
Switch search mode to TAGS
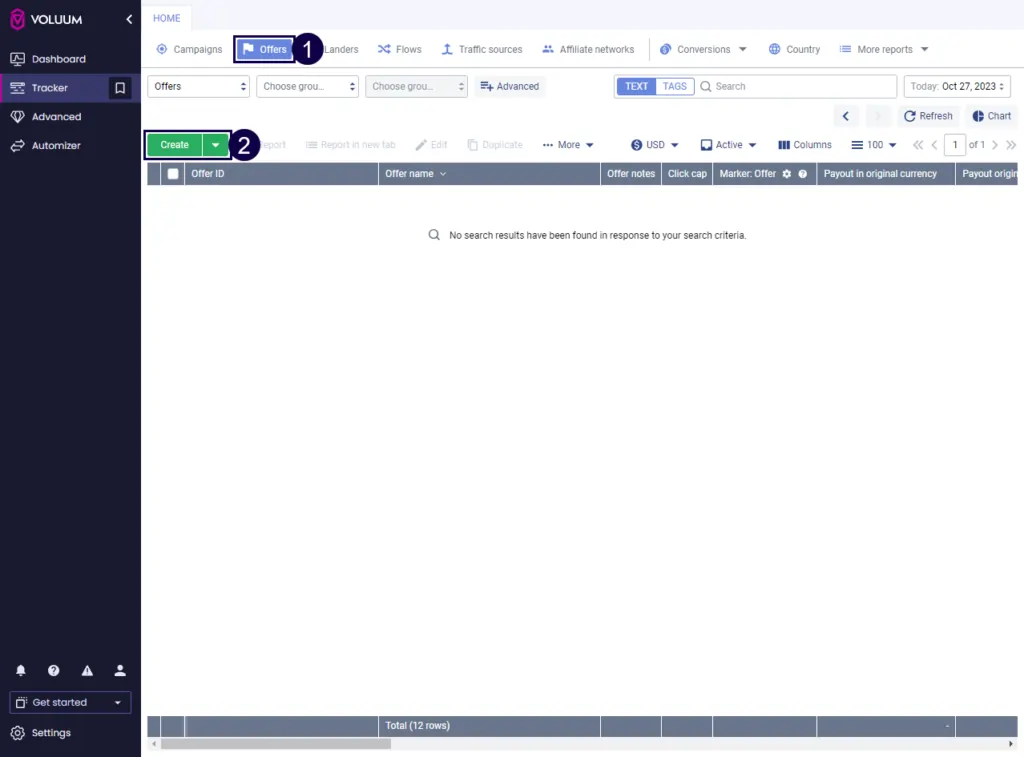point(675,86)
